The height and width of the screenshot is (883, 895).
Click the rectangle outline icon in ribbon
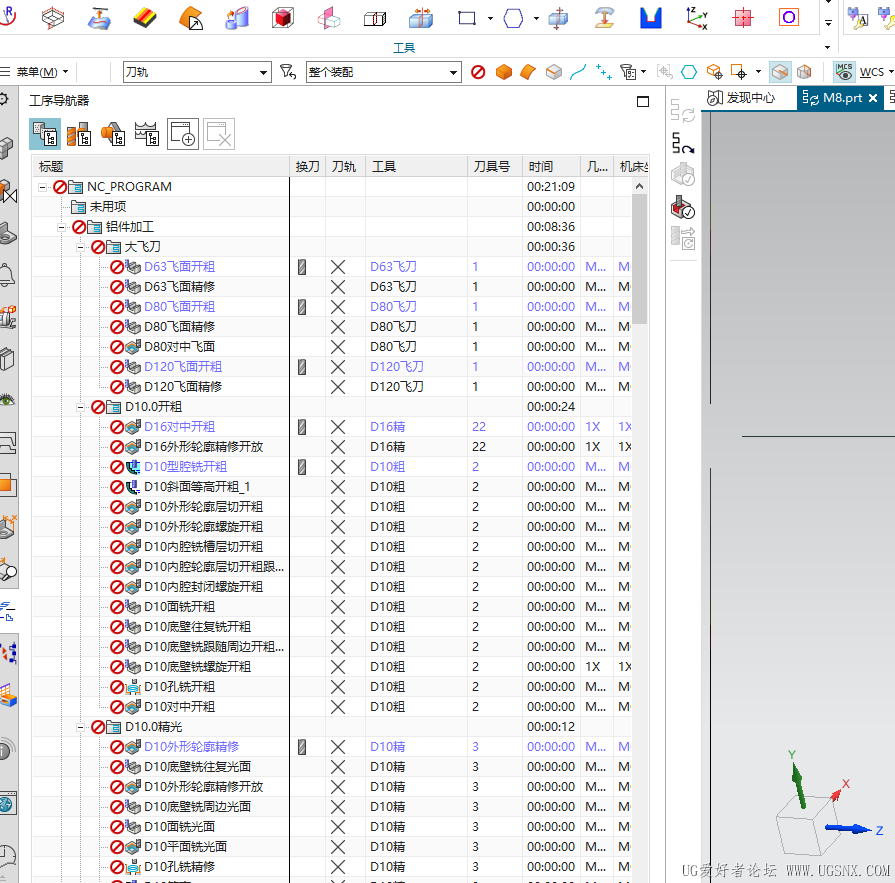(x=467, y=18)
